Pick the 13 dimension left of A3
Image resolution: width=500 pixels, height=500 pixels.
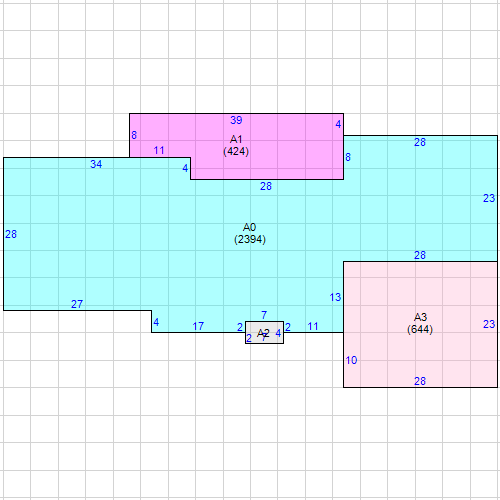pos(335,297)
